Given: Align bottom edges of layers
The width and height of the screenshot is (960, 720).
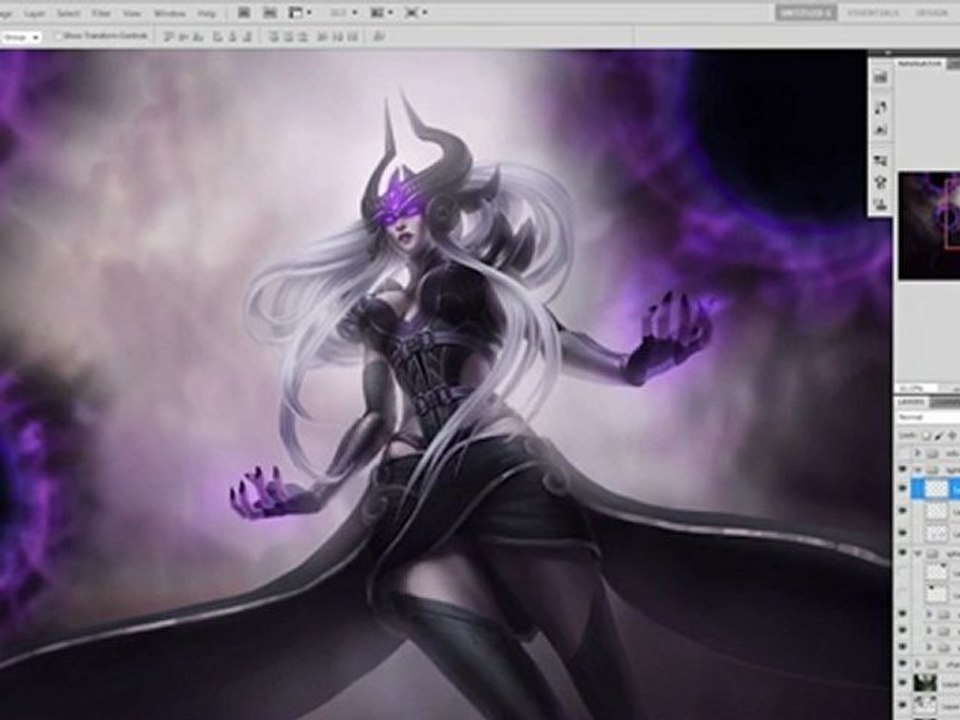Looking at the screenshot, I should coord(198,37).
